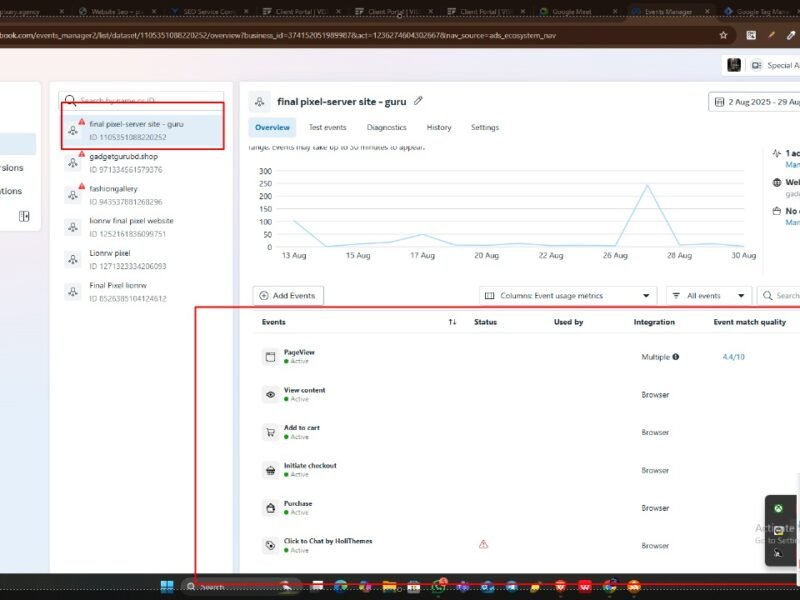
Task: Click the Add to cart event icon
Action: point(270,432)
